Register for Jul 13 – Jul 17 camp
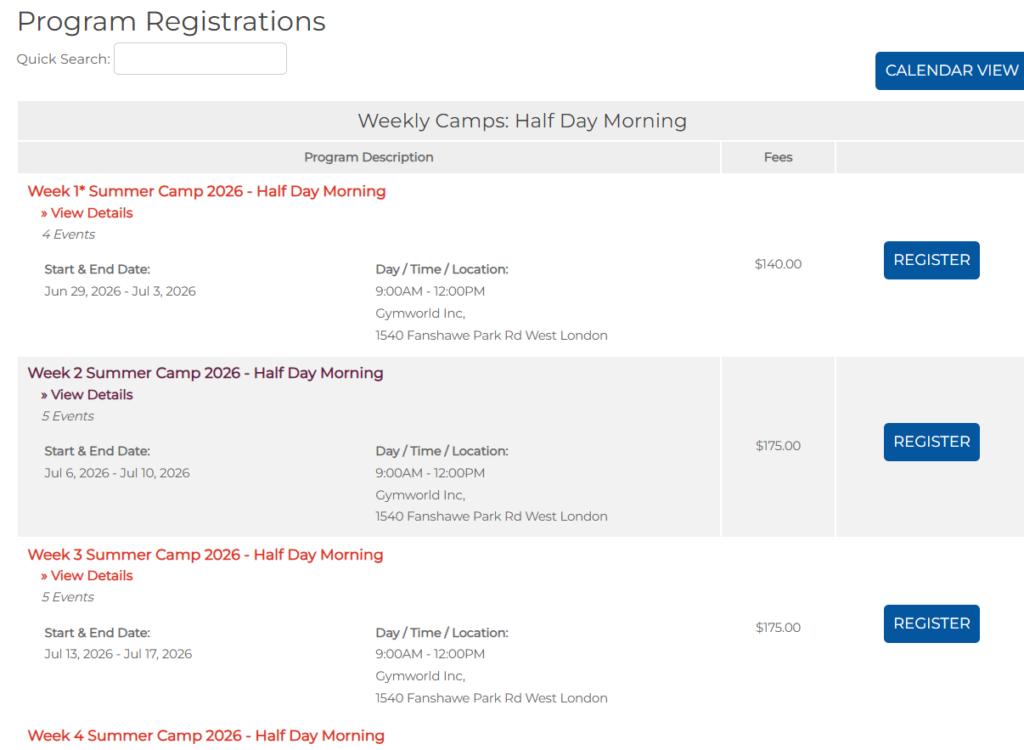Viewport: 1024px width, 750px height. (x=931, y=624)
